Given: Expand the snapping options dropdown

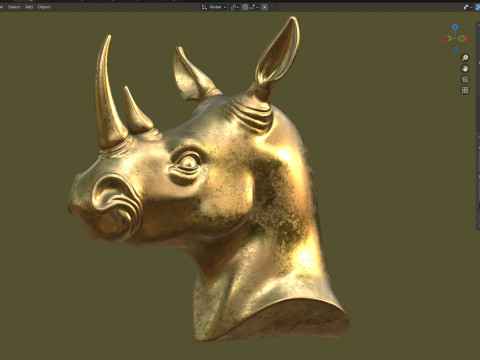Looking at the screenshot, I should [253, 7].
